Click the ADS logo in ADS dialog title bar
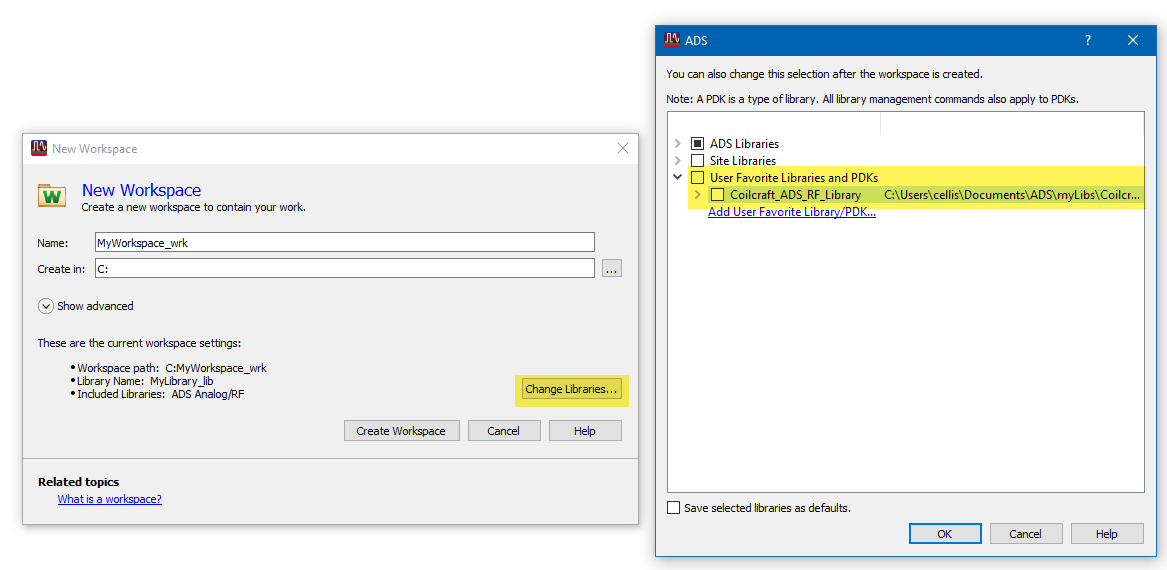Image resolution: width=1167 pixels, height=570 pixels. pos(672,40)
